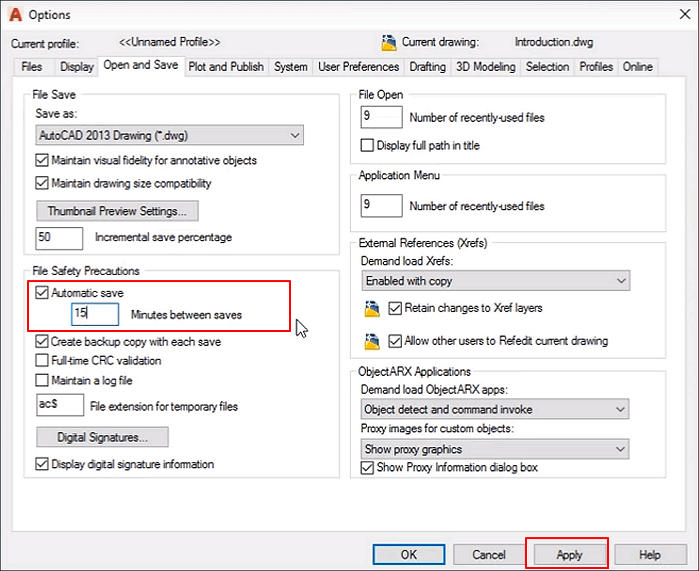Expand the Demand load Xrefs dropdown
This screenshot has height=571, width=699.
495,282
